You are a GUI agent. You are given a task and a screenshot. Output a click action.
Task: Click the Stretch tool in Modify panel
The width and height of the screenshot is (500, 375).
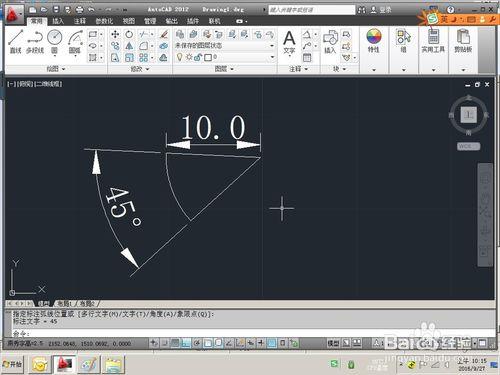[x=115, y=58]
